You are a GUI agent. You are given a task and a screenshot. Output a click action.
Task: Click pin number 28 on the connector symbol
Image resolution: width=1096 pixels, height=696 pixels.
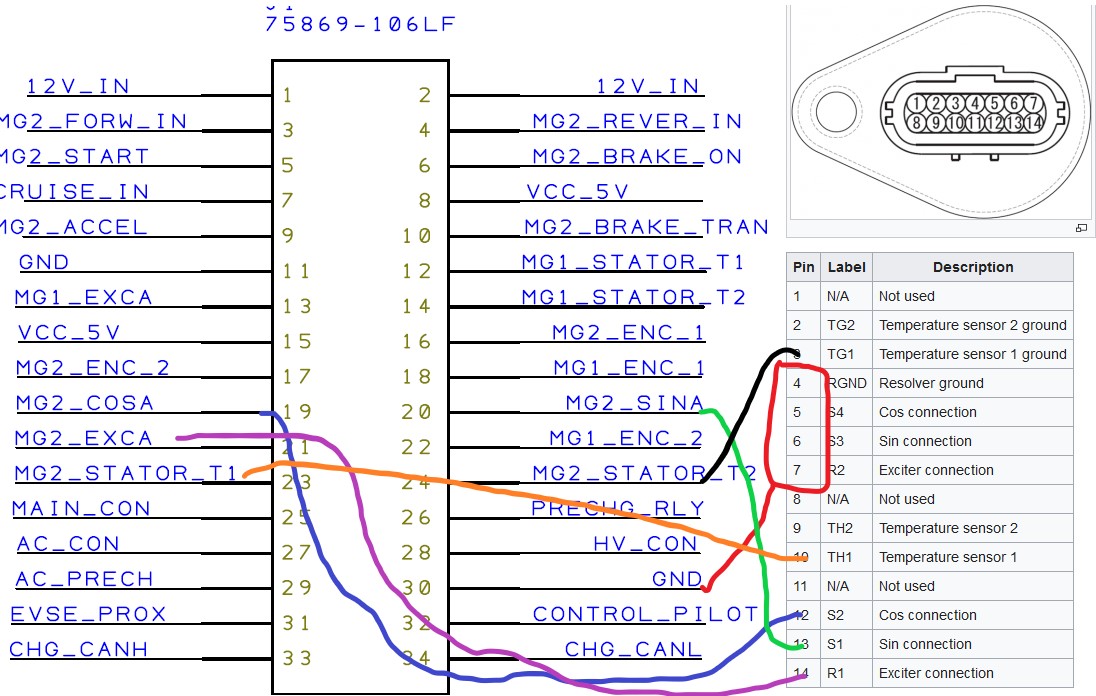(416, 553)
